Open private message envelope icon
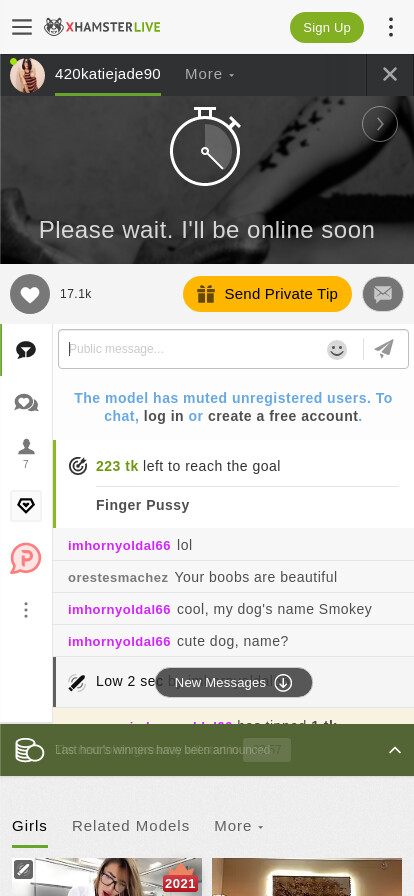 point(383,294)
